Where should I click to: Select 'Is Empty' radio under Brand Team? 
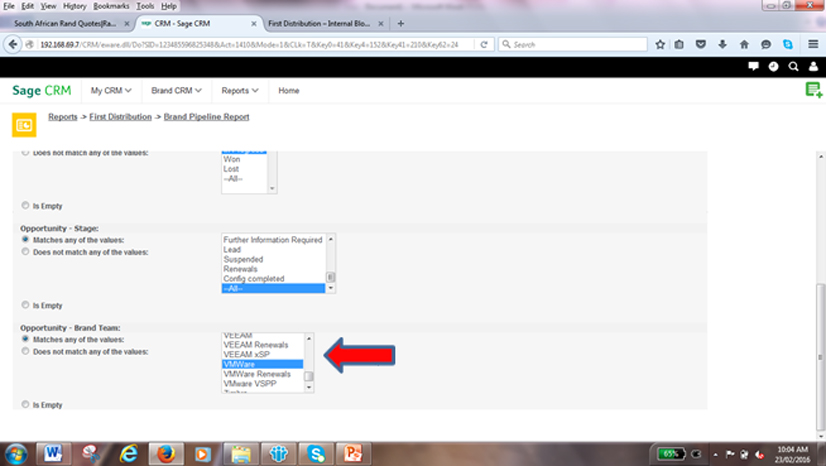(25, 404)
